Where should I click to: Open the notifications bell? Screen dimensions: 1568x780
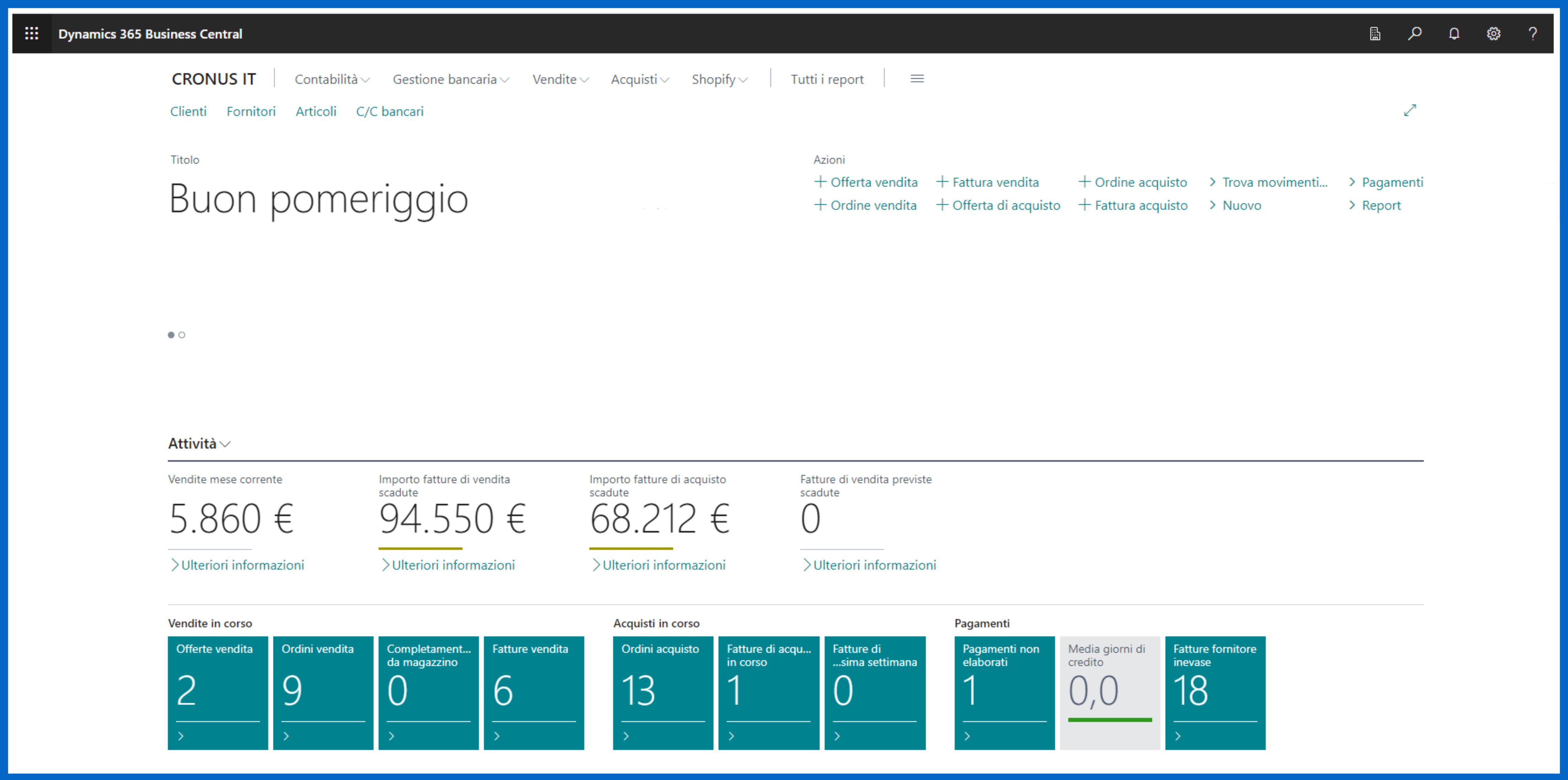1454,33
